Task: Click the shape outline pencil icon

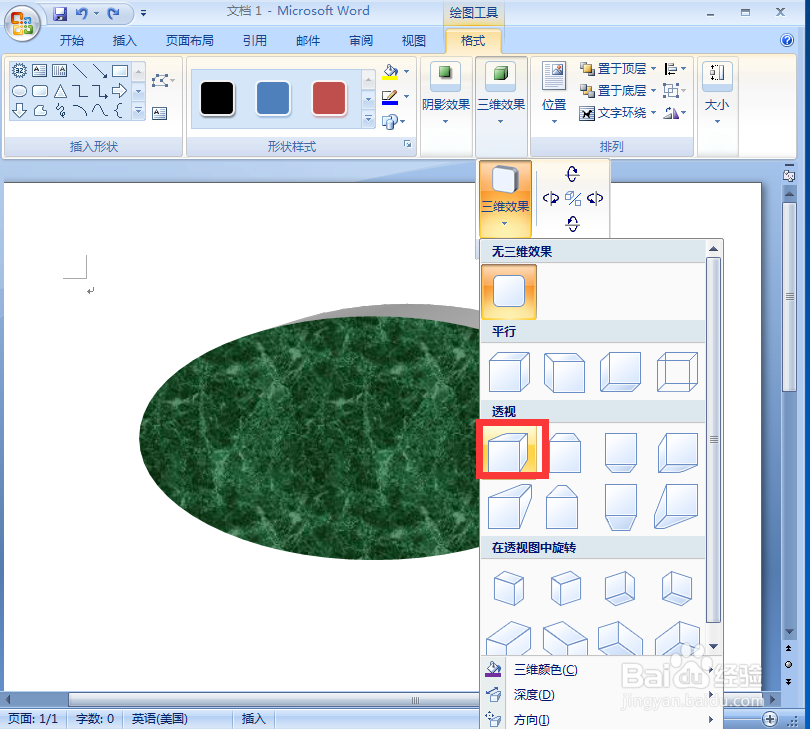Action: tap(390, 97)
